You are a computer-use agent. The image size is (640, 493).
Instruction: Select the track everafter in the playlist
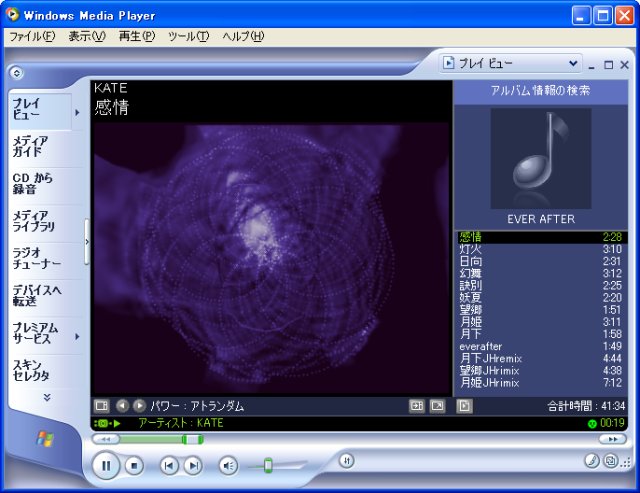(541, 346)
